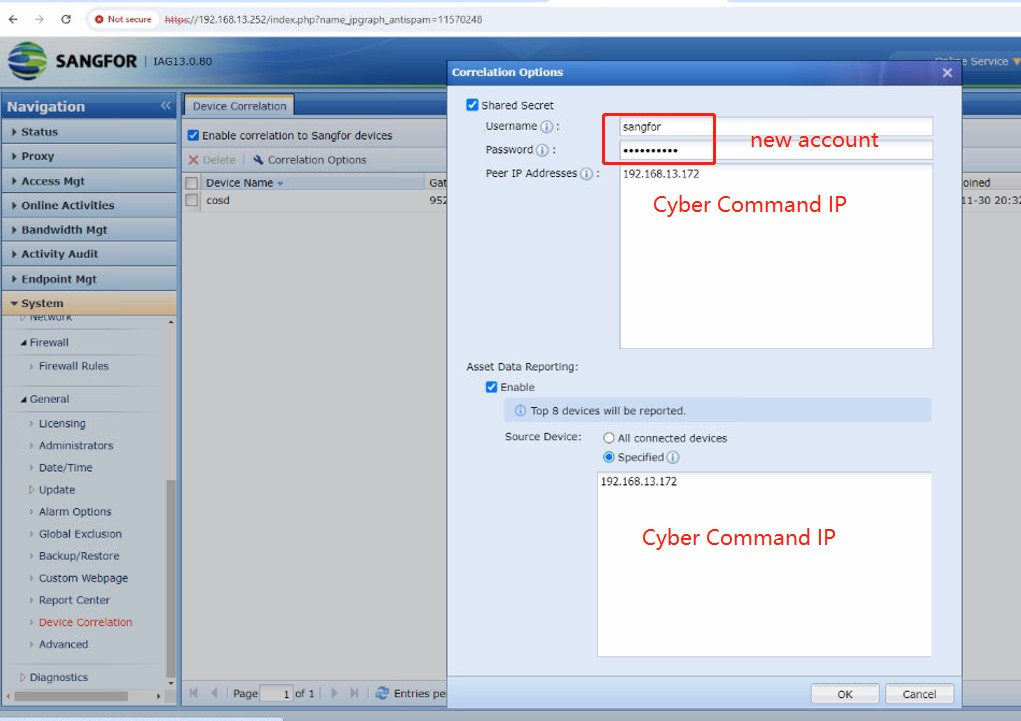Screen dimensions: 1021x721
Task: Expand the Proxy navigation section
Action: [x=89, y=156]
